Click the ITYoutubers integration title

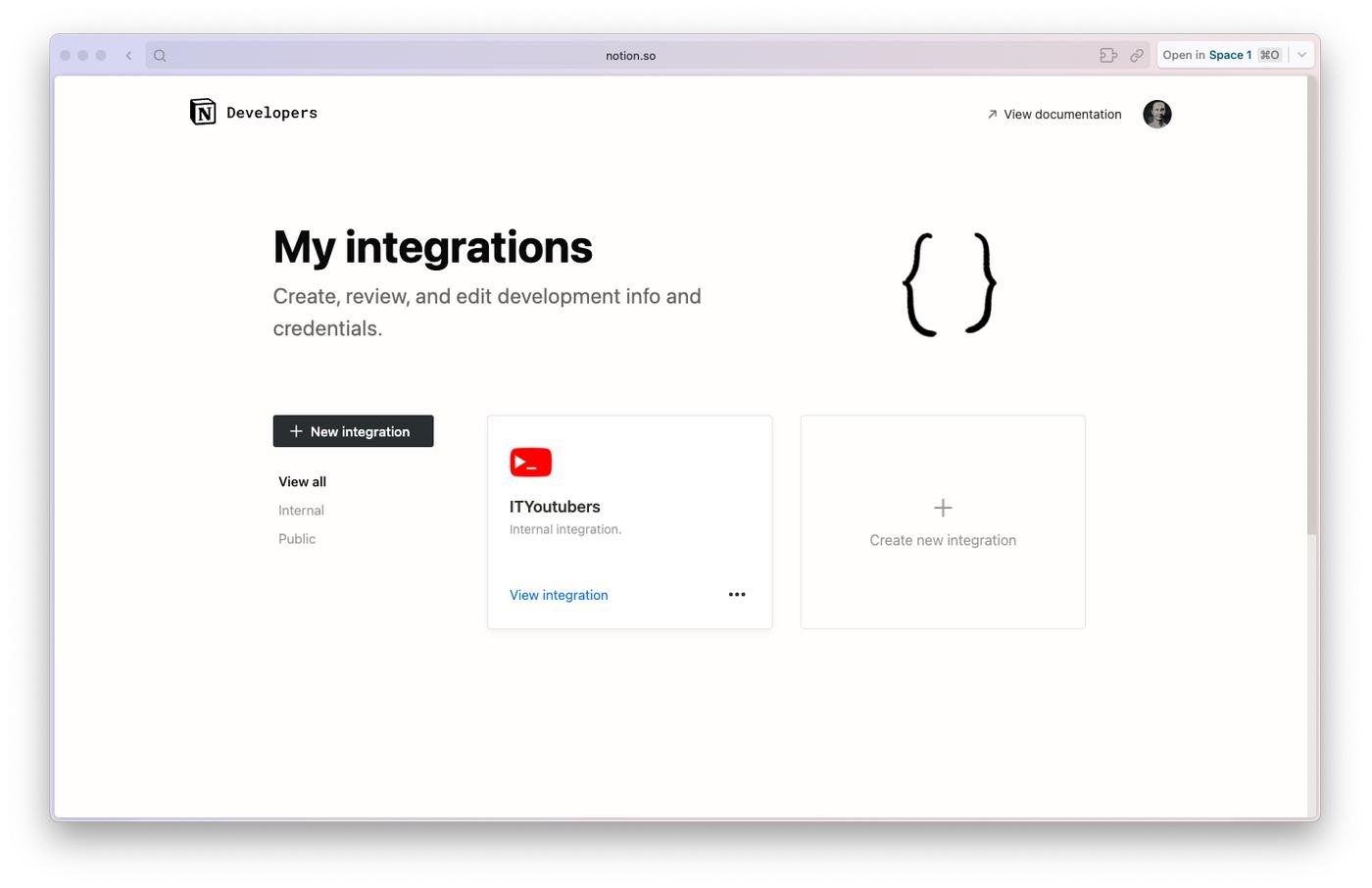pyautogui.click(x=555, y=507)
